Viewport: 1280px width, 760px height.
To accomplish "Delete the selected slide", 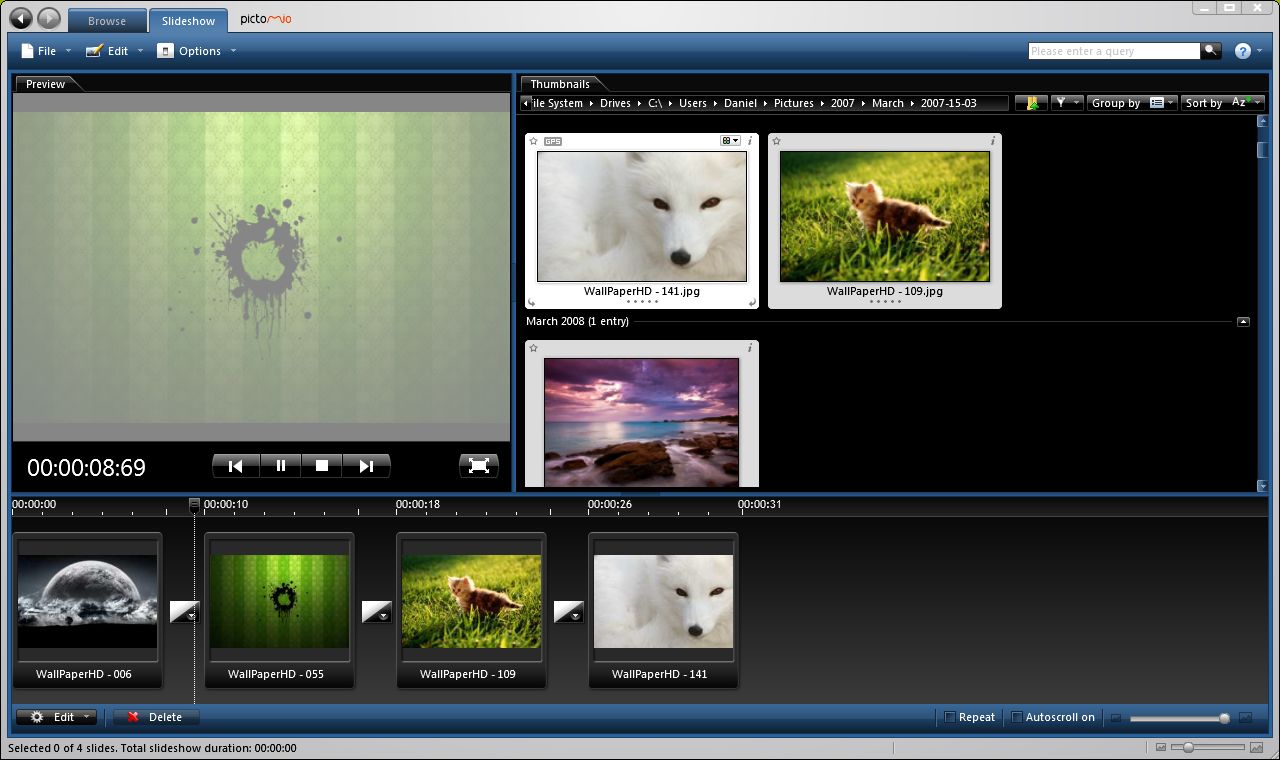I will pyautogui.click(x=156, y=717).
